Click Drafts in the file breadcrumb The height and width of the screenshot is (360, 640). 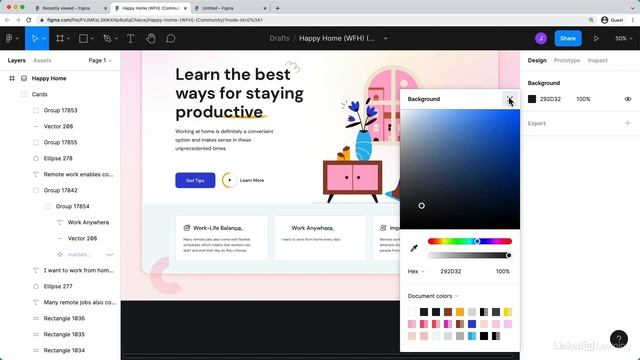279,38
